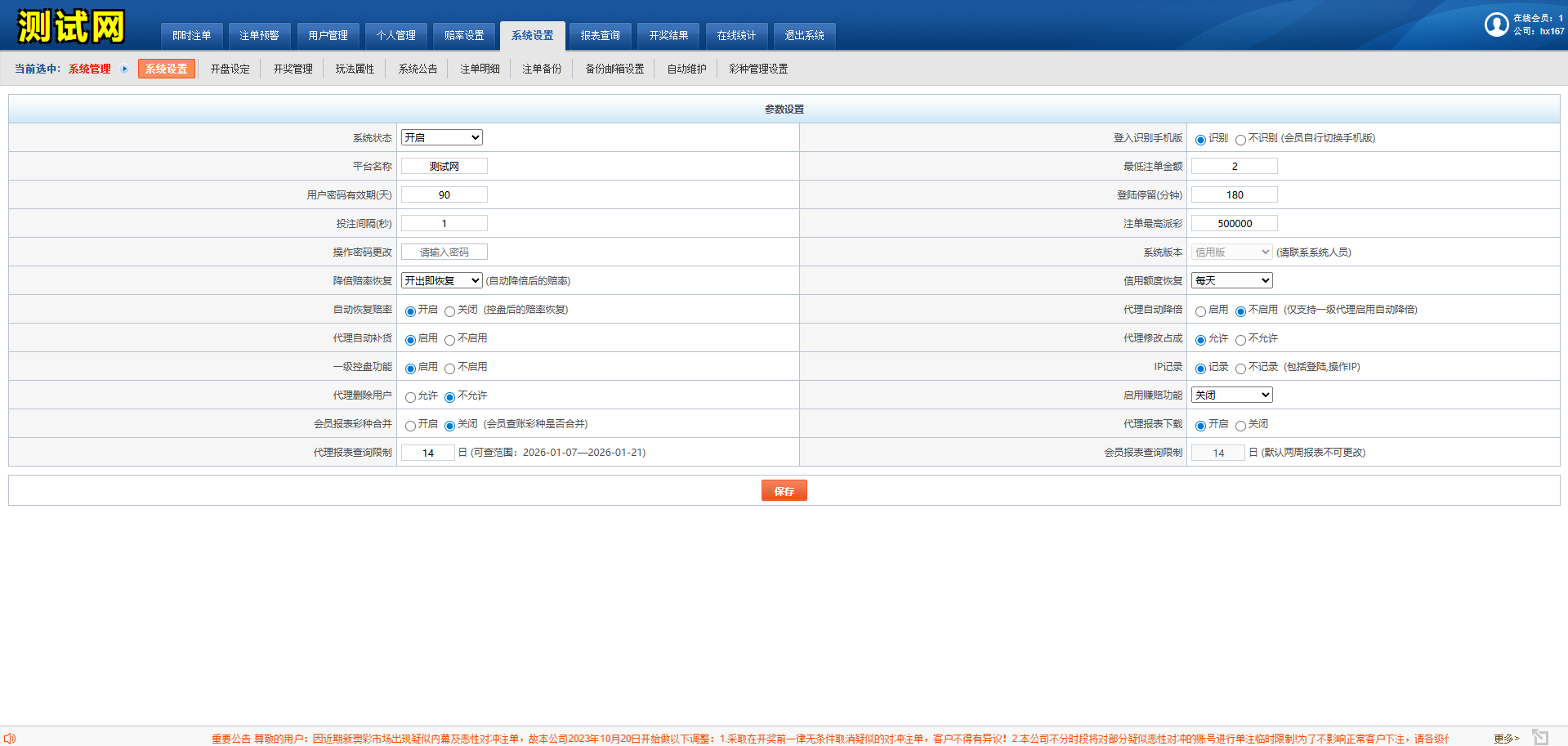Choose 允许 for 代理删除用户
The image size is (1568, 746).
click(410, 397)
